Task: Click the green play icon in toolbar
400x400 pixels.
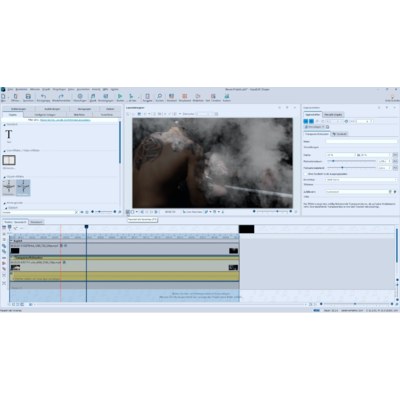Action: tap(120, 96)
